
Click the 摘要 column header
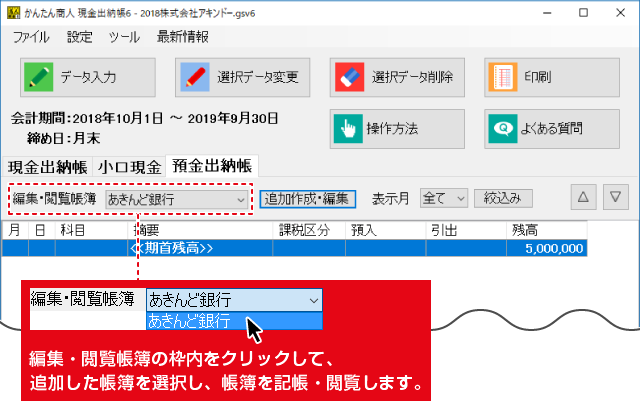[200, 230]
